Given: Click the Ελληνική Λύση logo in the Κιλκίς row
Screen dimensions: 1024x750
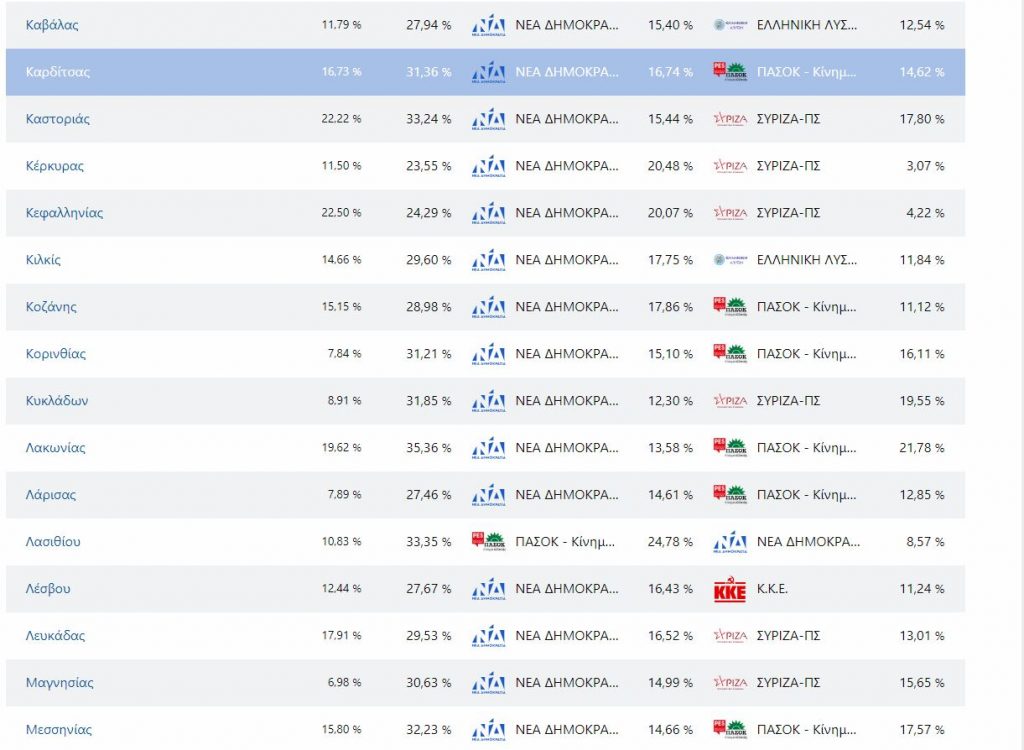Looking at the screenshot, I should tap(731, 260).
